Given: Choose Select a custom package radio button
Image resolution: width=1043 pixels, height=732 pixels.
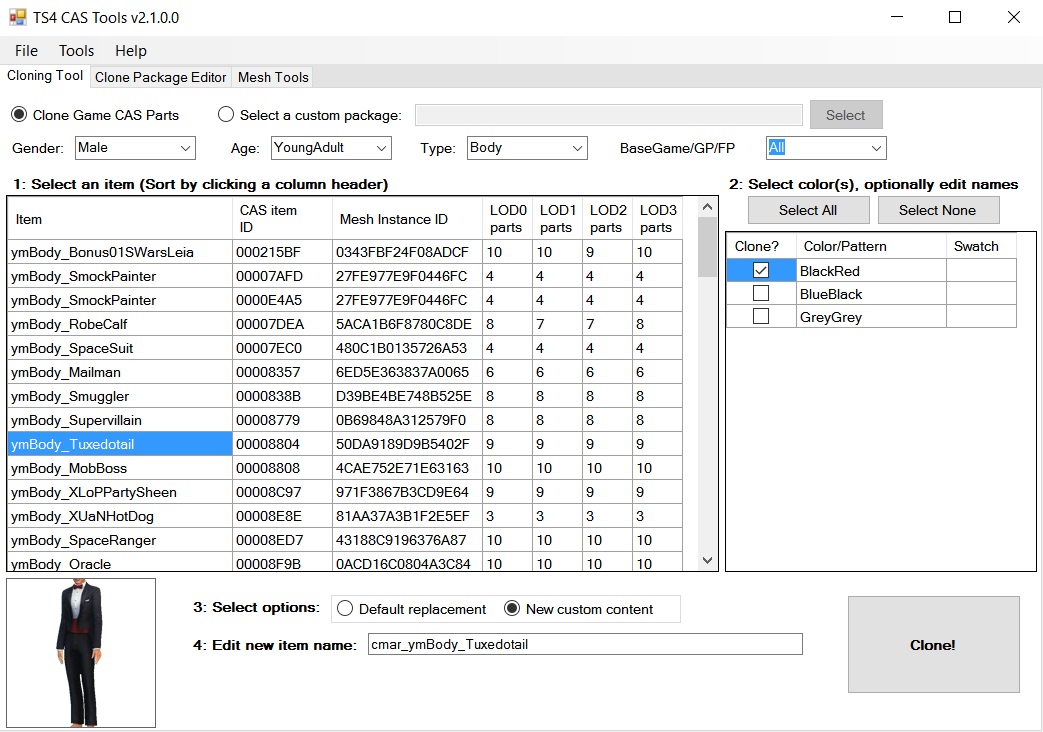Looking at the screenshot, I should point(226,115).
